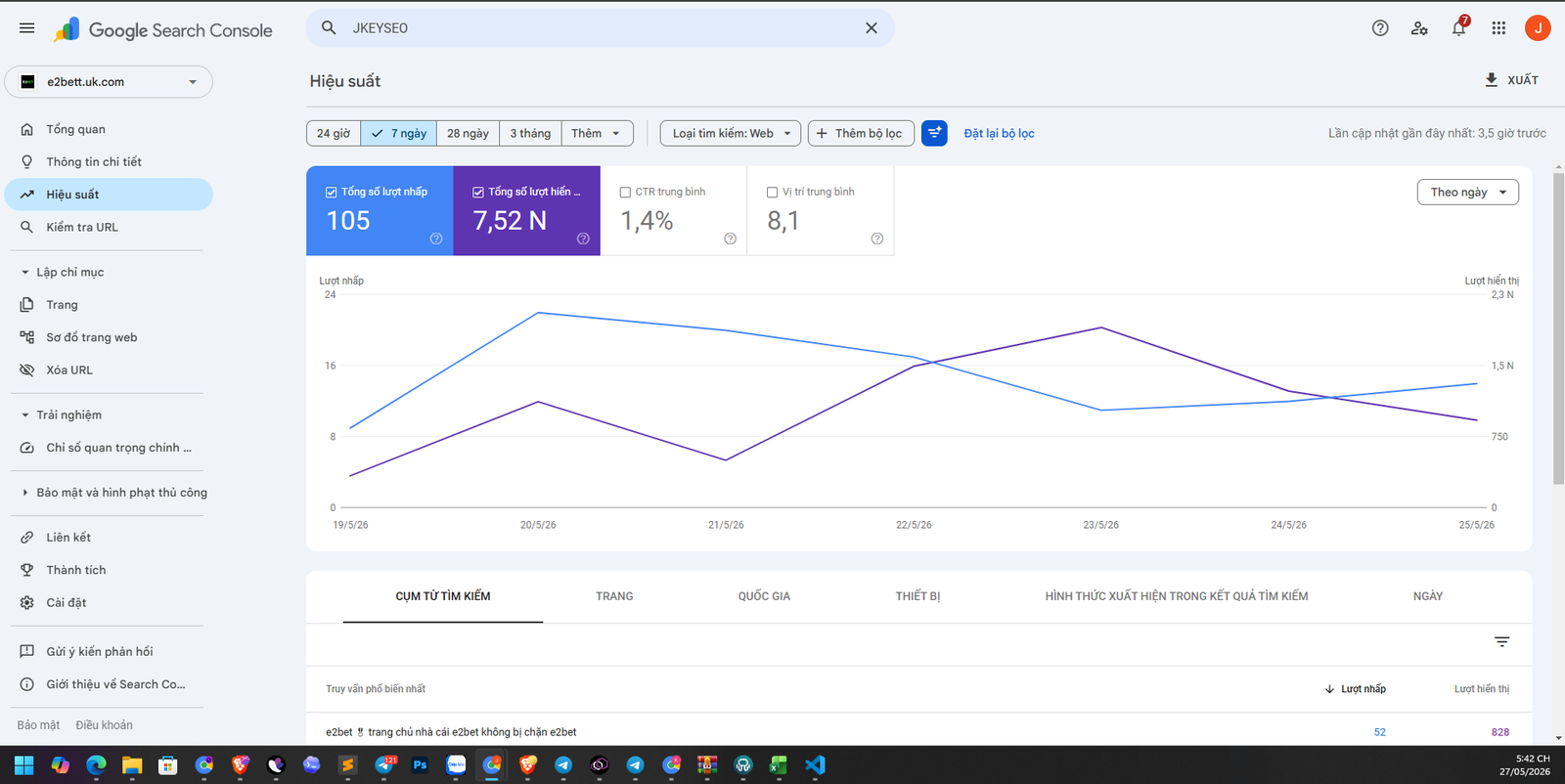Select the 7 ngày date range

click(399, 133)
